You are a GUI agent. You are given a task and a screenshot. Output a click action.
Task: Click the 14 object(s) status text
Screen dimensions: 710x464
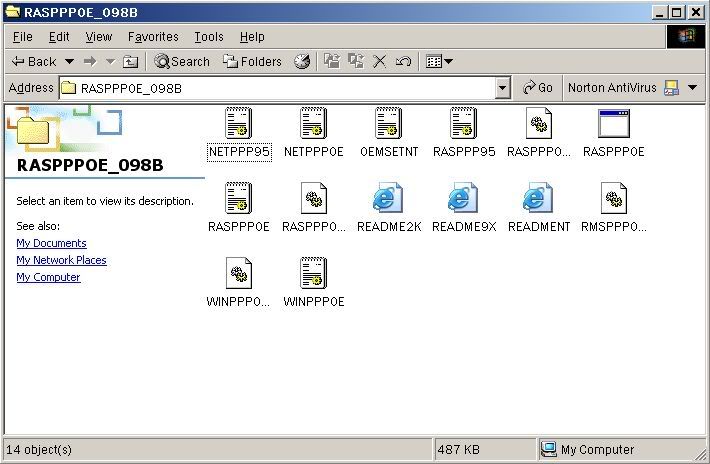[38, 450]
